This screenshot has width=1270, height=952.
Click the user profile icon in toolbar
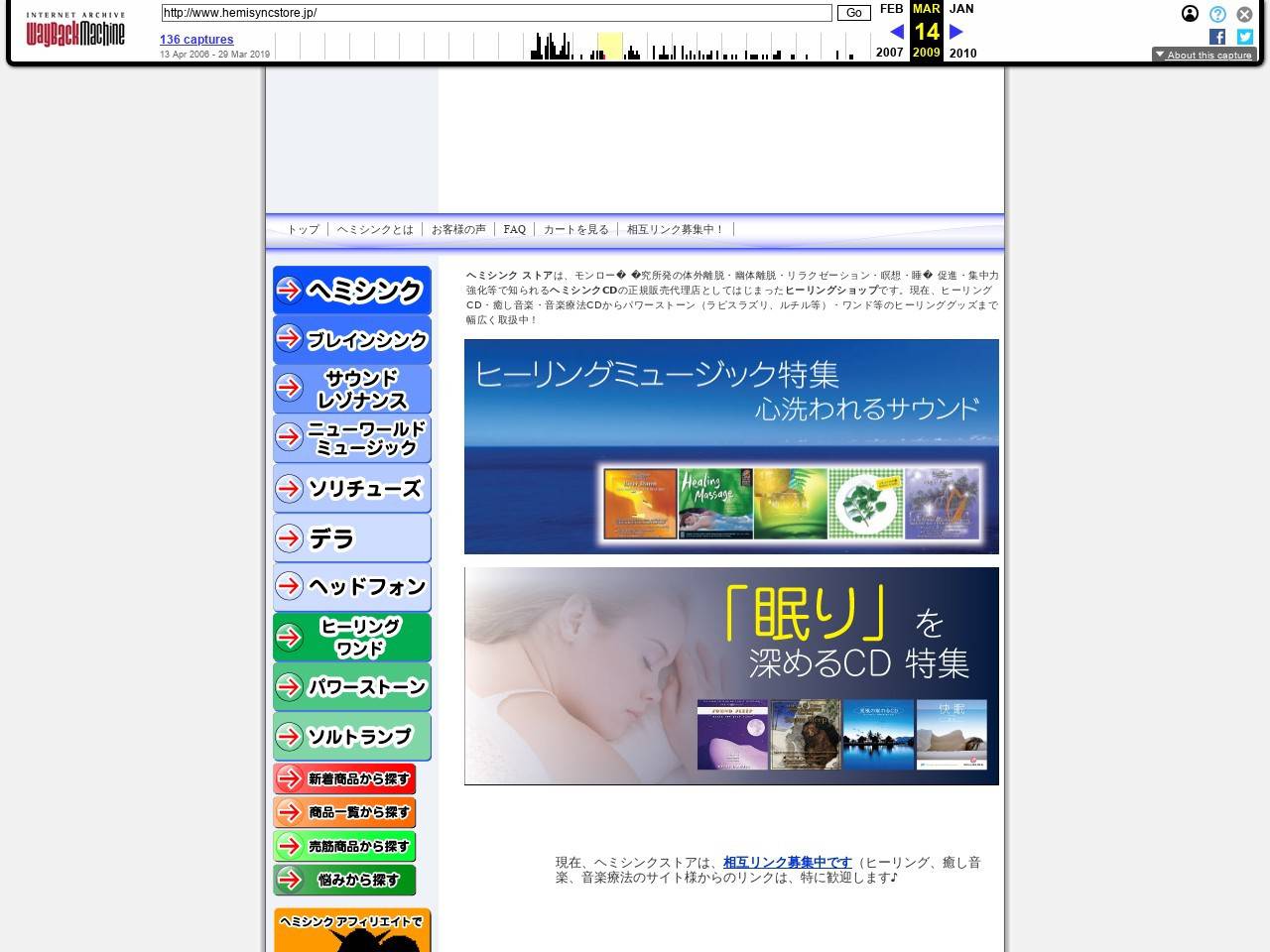coord(1190,14)
